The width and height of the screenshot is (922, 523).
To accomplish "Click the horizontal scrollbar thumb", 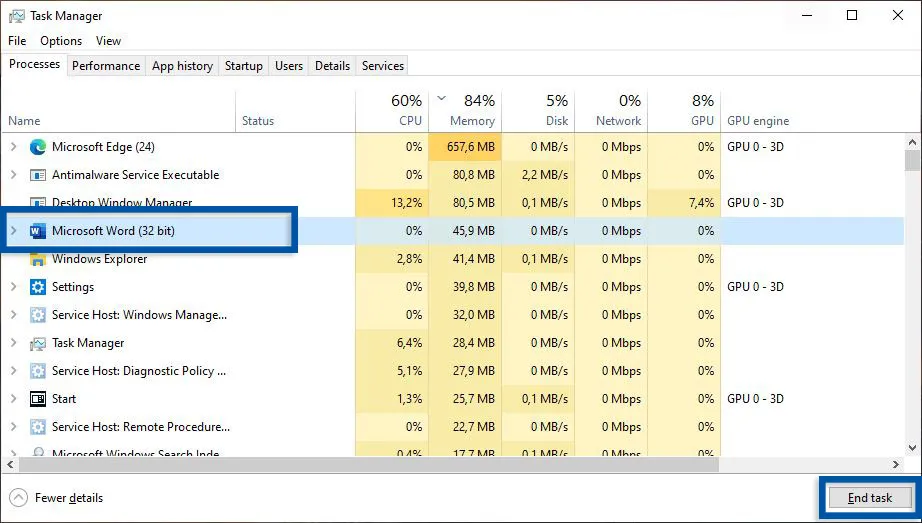I will pyautogui.click(x=369, y=465).
